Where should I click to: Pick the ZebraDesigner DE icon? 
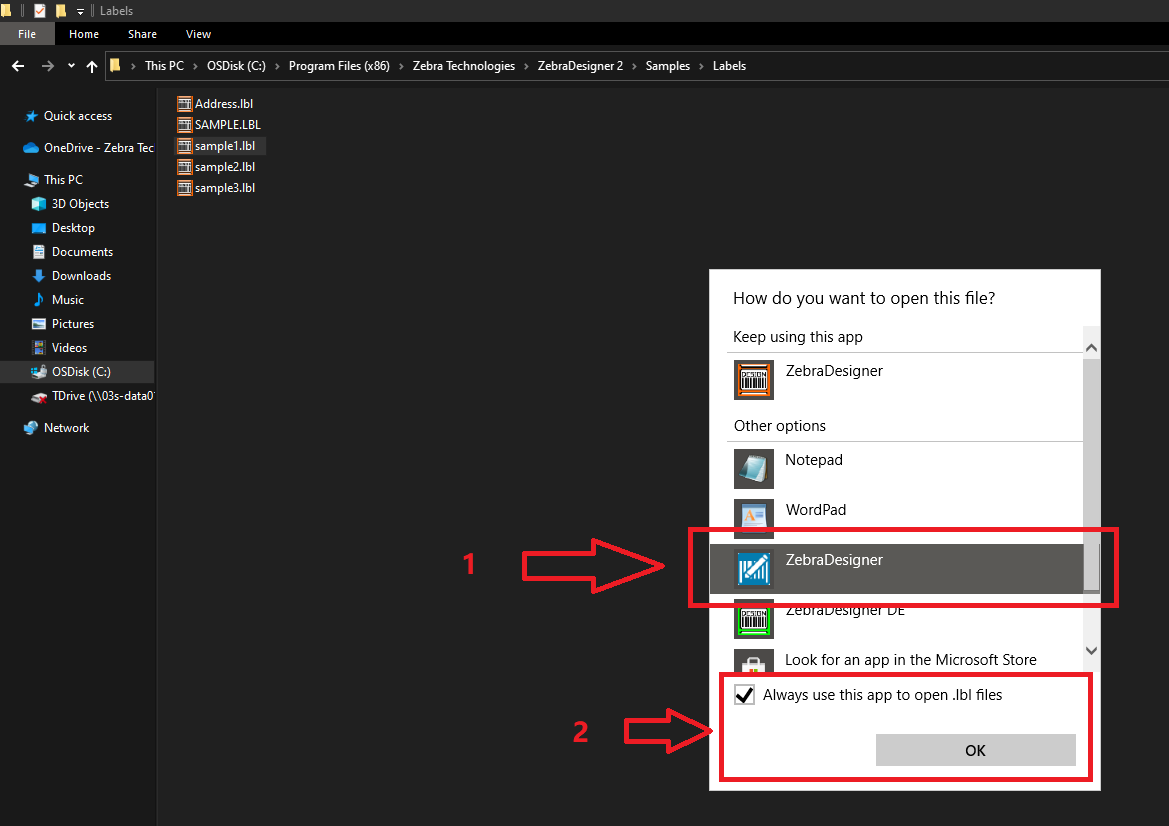click(x=753, y=619)
